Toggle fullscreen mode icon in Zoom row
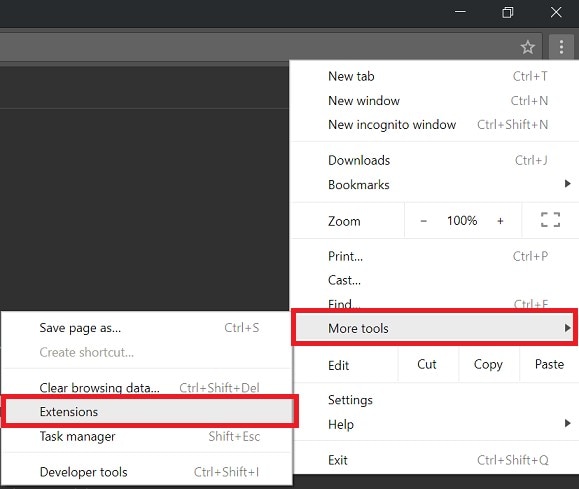579x489 pixels. tap(550, 220)
